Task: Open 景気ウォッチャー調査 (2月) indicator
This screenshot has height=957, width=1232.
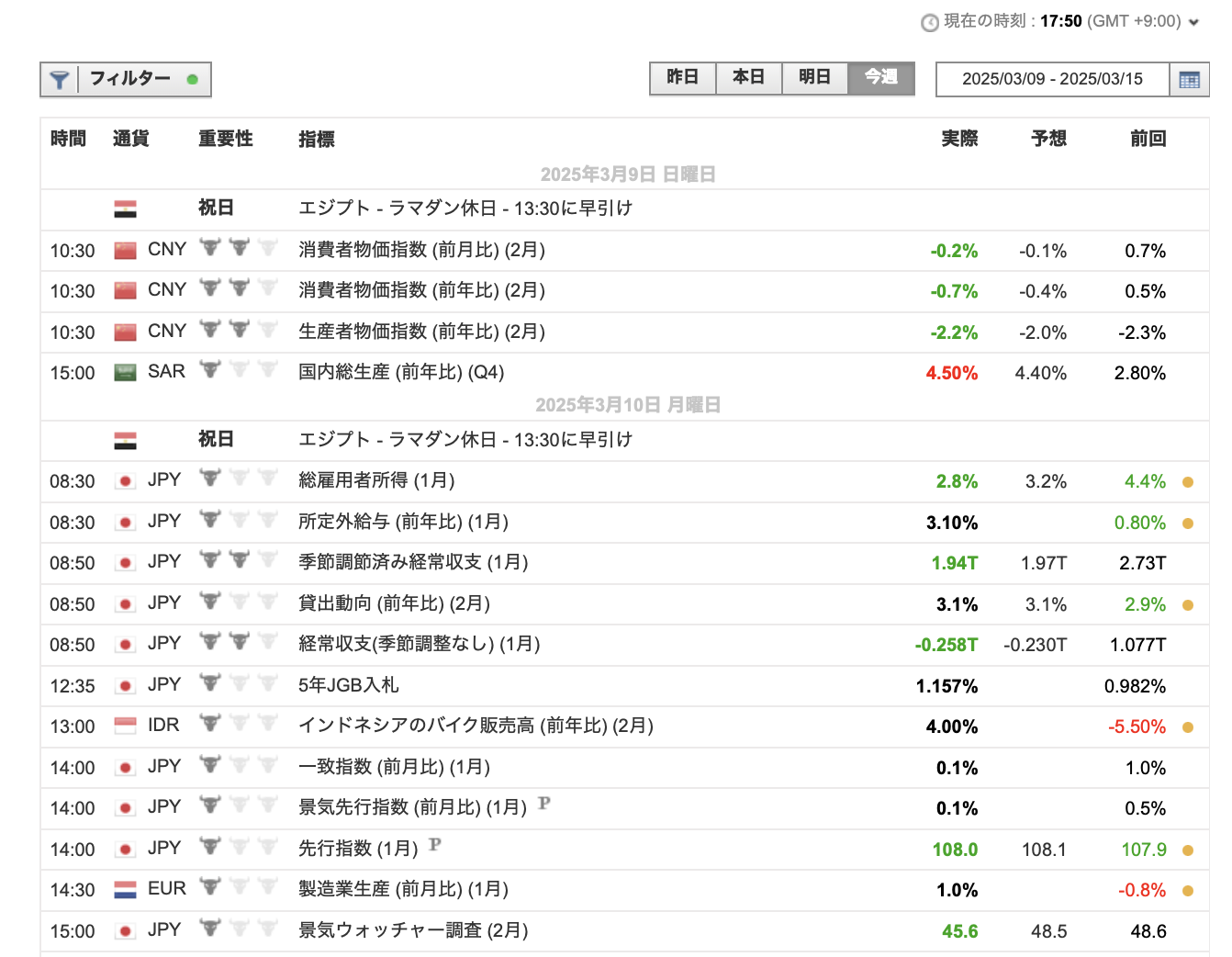Action: 413,930
